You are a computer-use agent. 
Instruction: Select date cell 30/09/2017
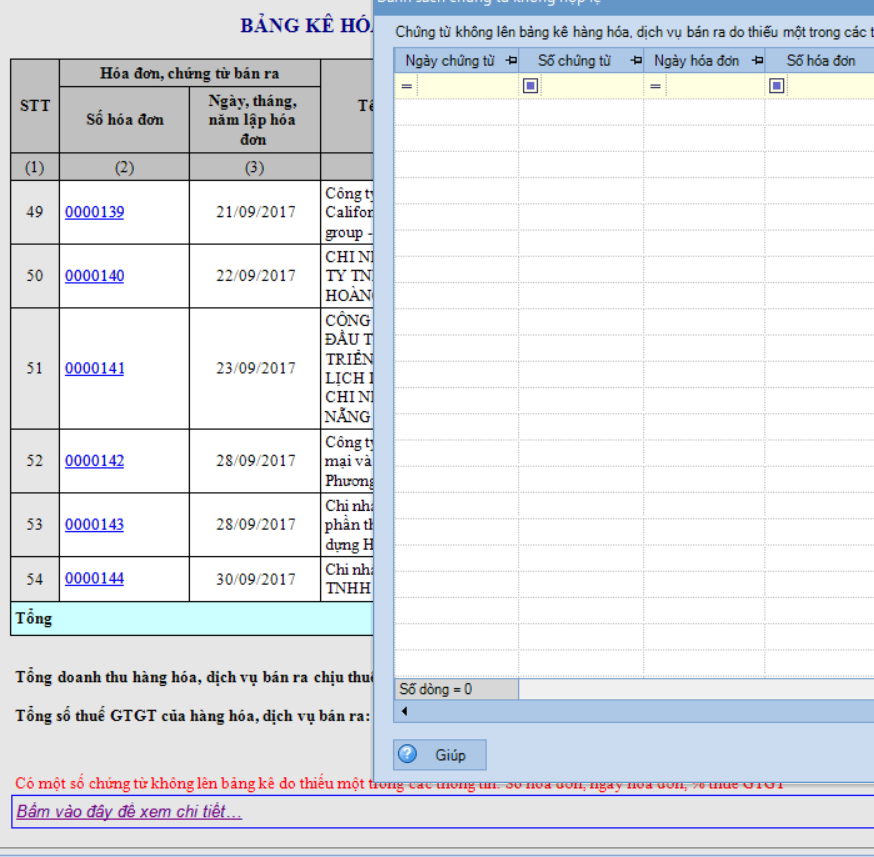pos(255,579)
